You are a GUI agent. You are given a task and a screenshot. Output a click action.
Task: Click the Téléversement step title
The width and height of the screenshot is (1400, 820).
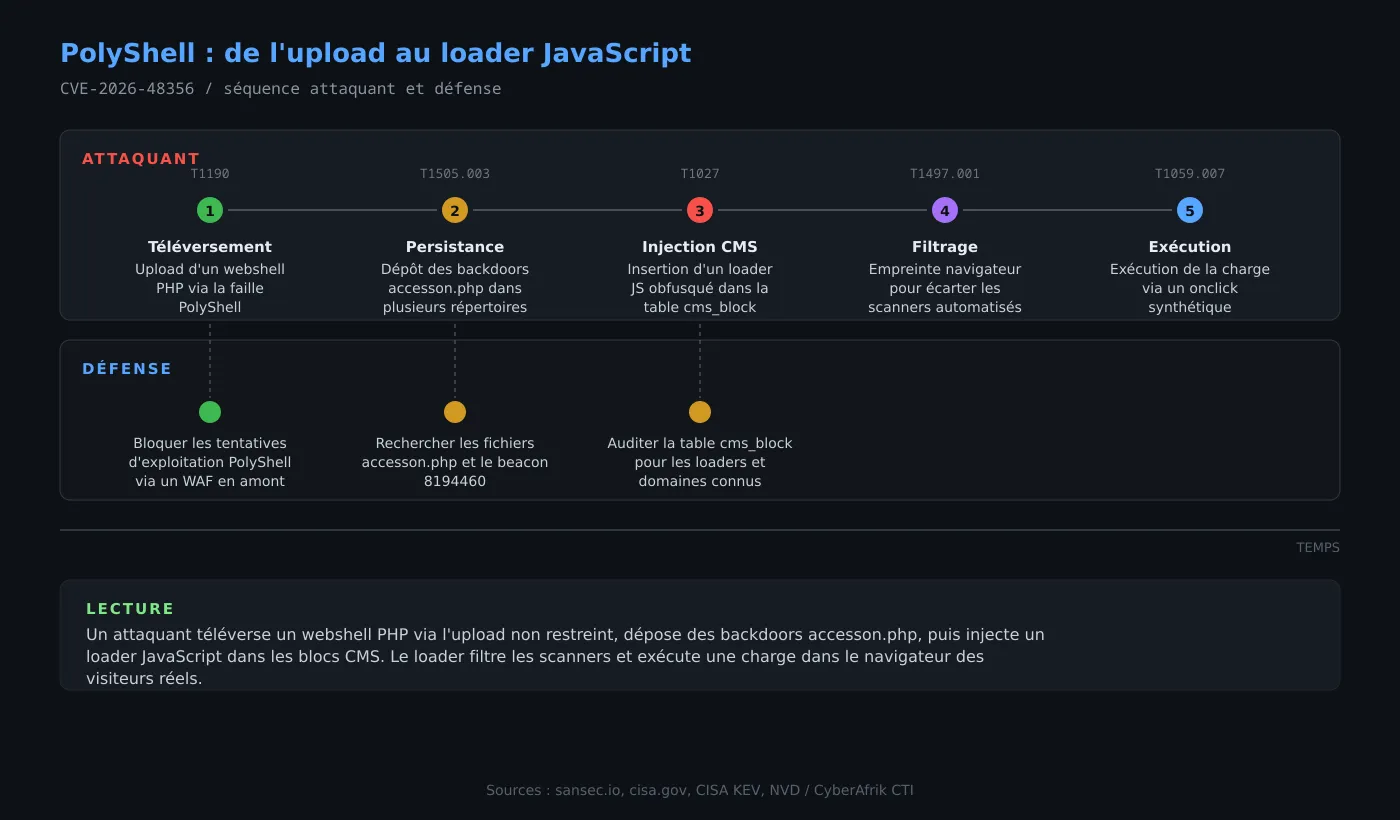click(210, 247)
